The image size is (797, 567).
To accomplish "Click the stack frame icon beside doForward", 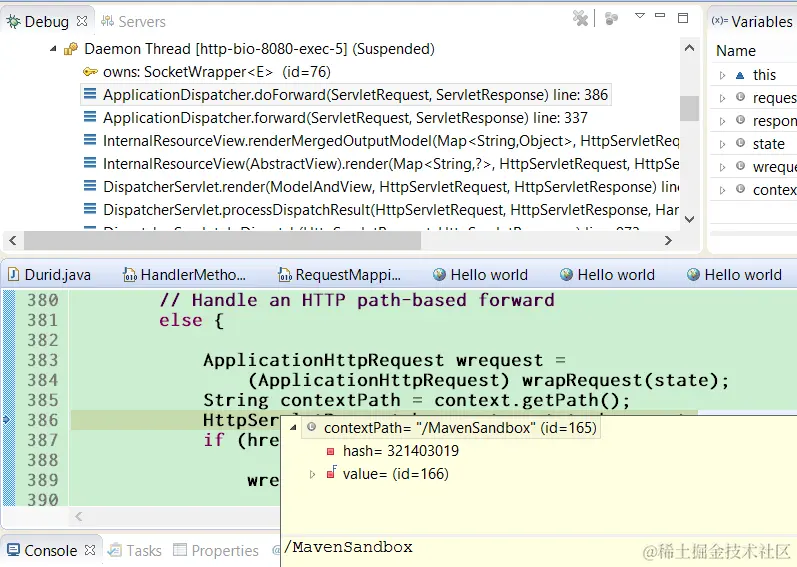I will pyautogui.click(x=90, y=94).
